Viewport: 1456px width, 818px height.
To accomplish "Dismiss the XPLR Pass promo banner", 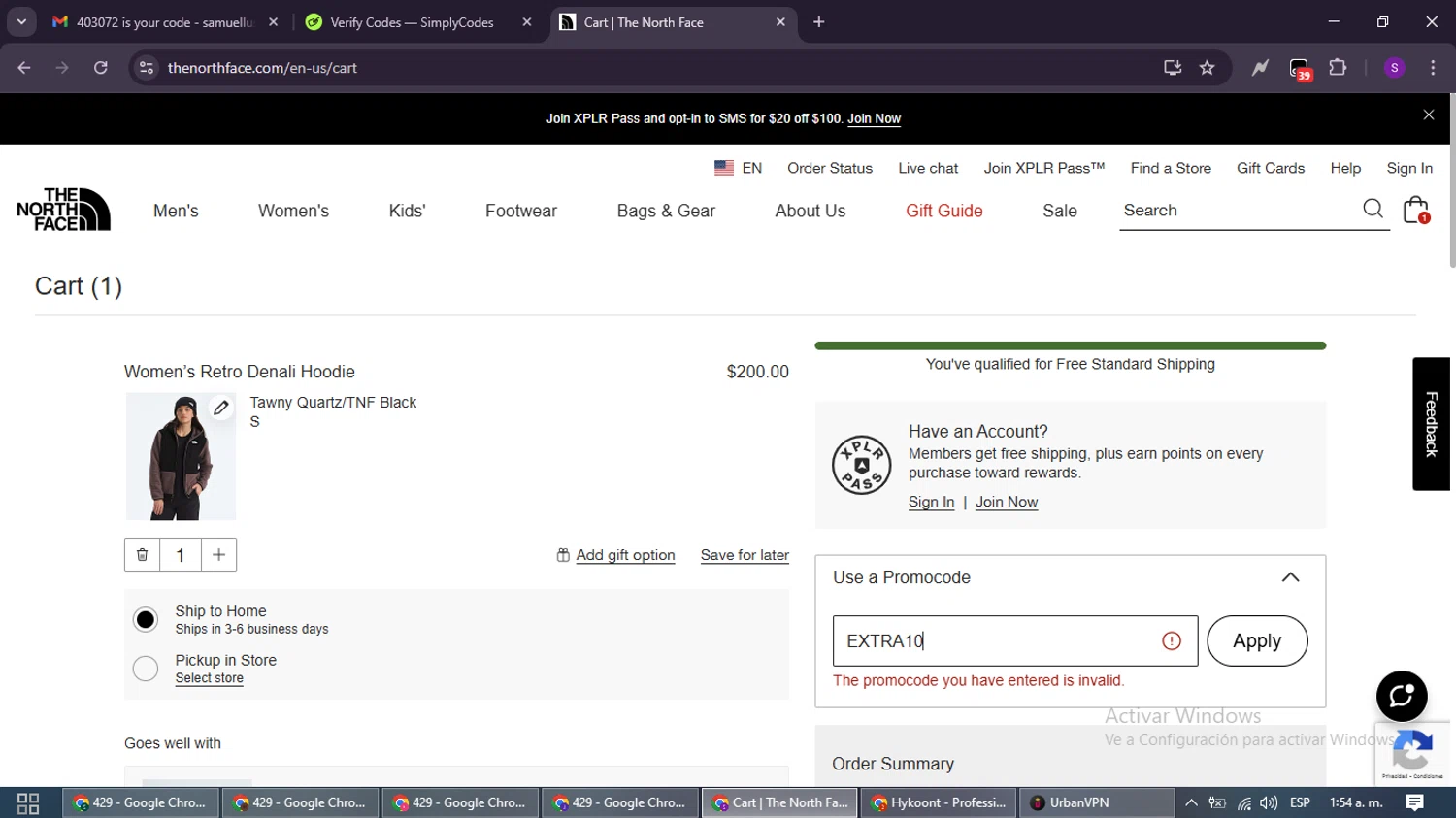I will [x=1429, y=115].
